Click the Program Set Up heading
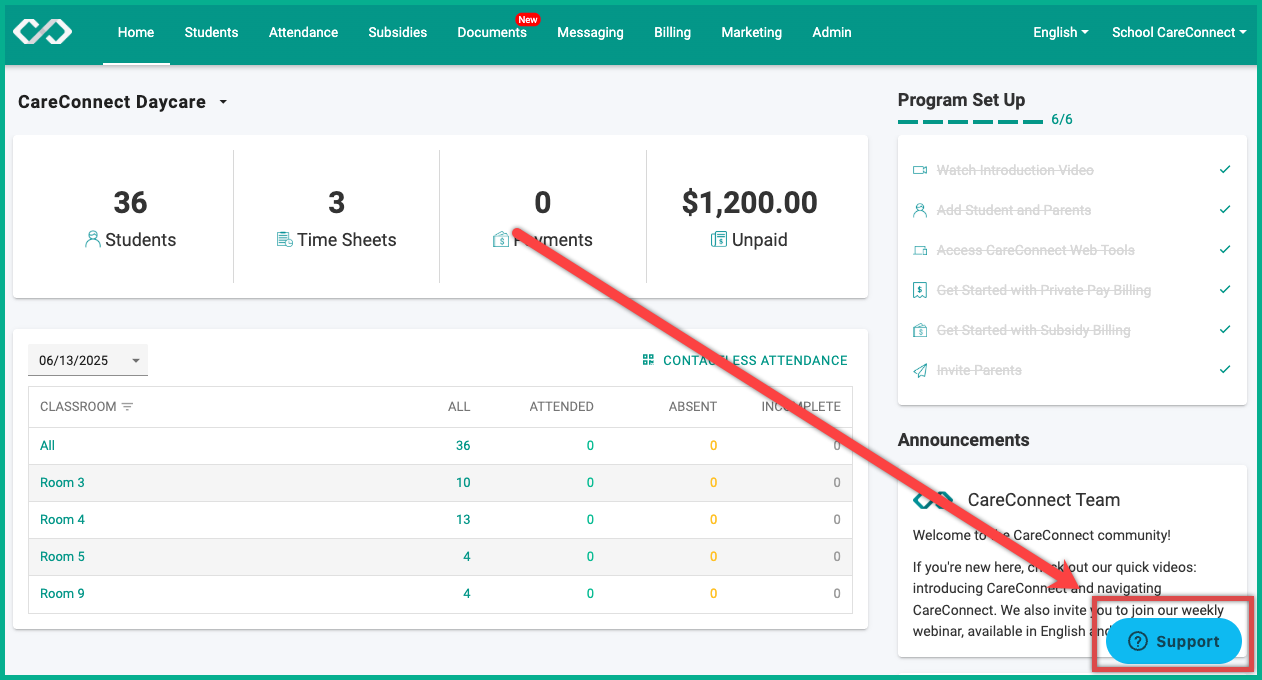1262x680 pixels. pos(961,100)
